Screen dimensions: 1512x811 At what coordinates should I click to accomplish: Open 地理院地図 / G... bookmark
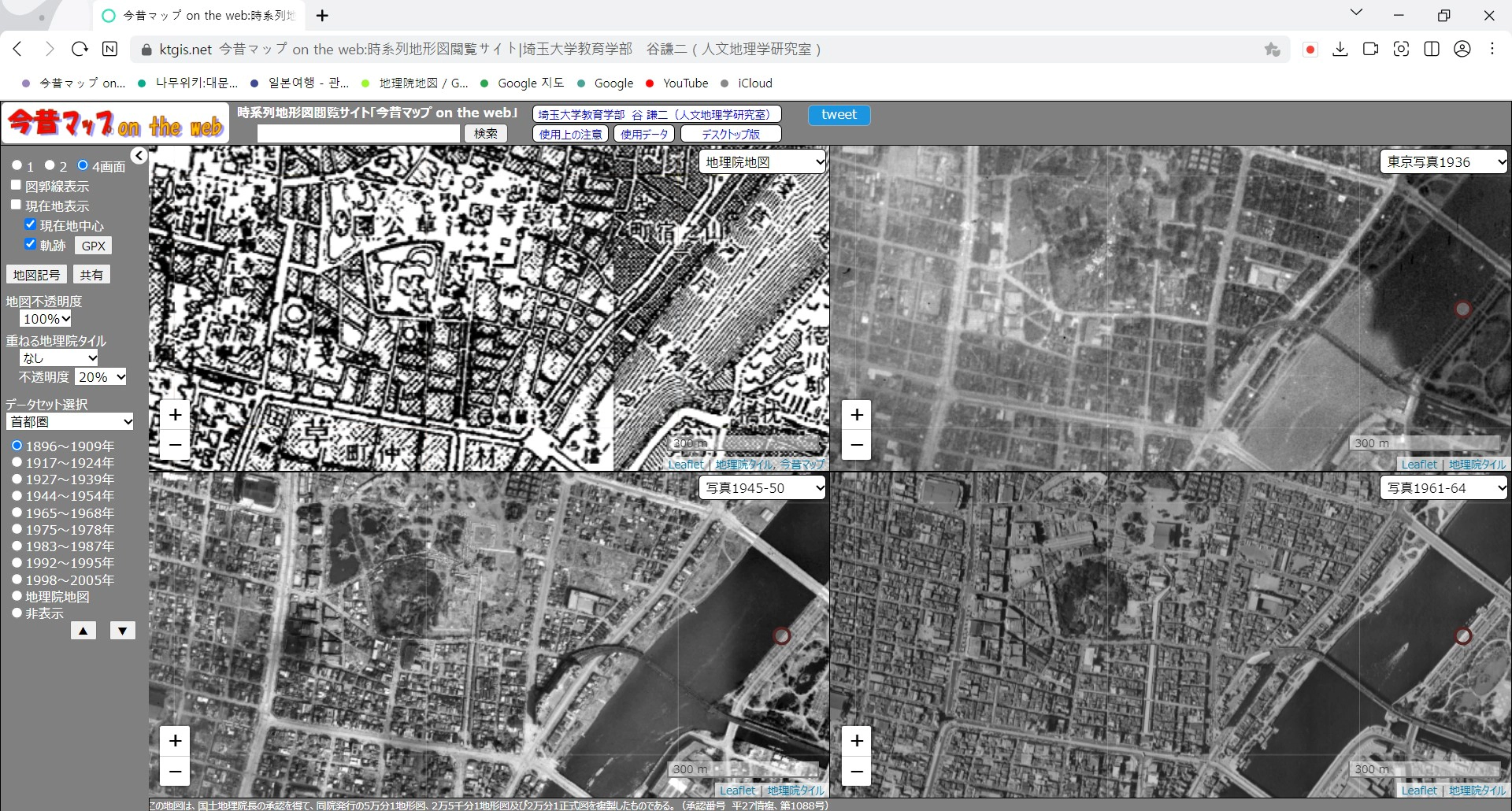[415, 83]
